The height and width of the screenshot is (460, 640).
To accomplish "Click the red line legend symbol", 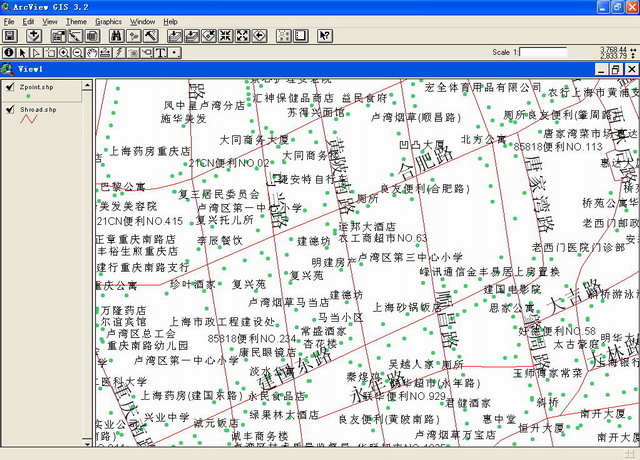I will (29, 119).
